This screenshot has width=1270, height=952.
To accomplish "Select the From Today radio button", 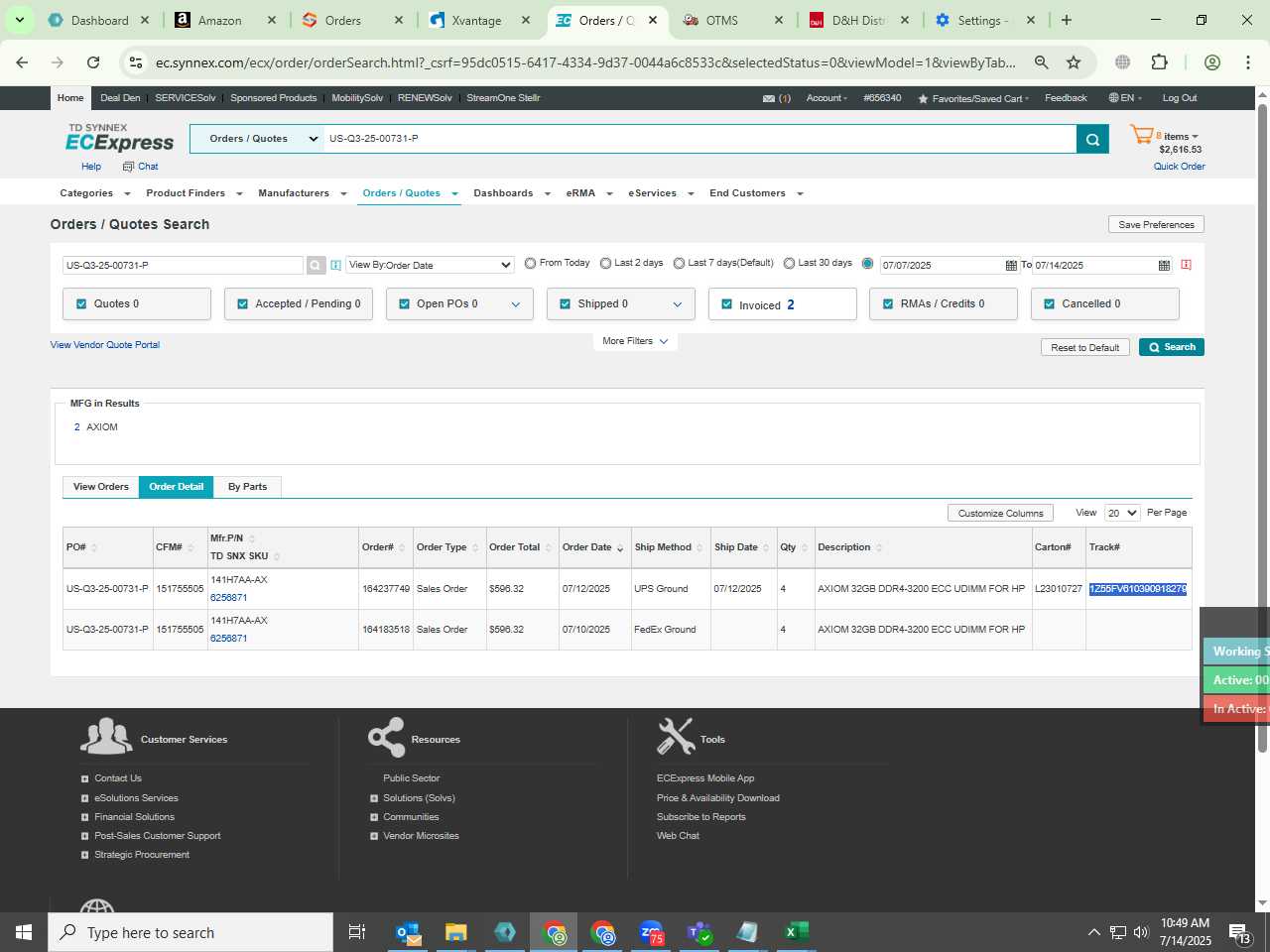I will click(531, 264).
